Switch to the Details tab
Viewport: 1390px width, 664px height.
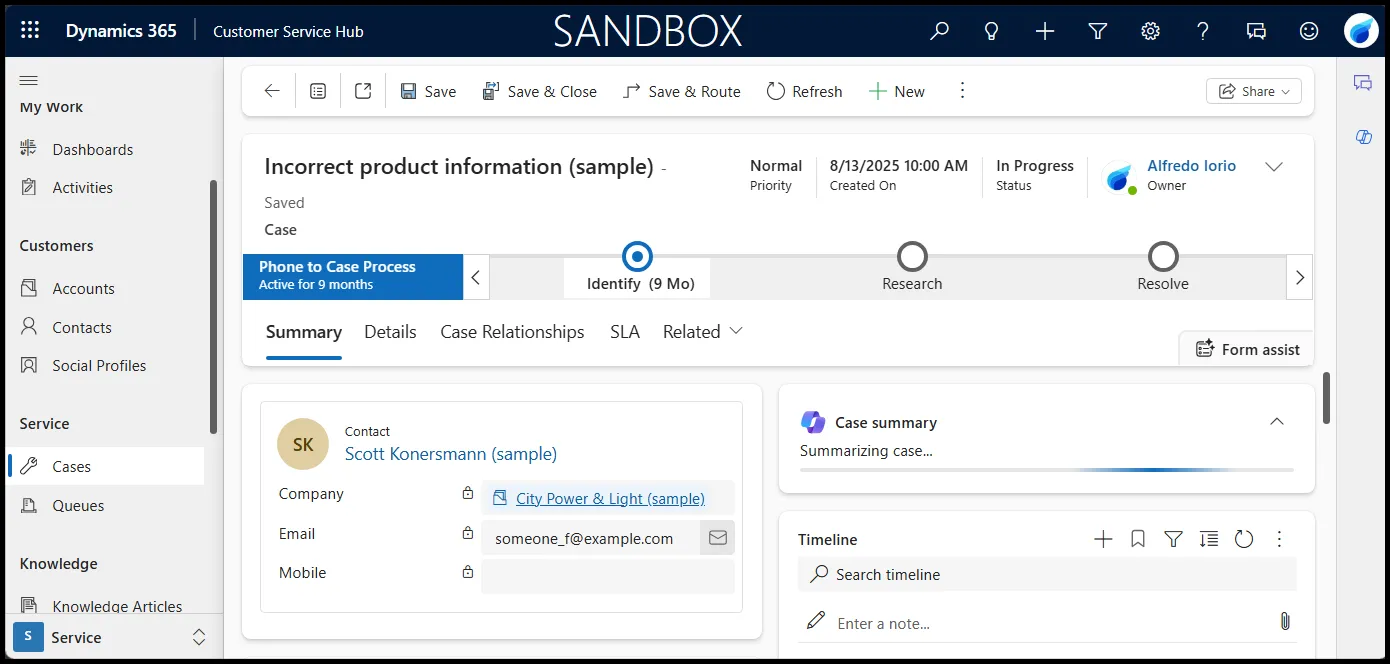tap(390, 332)
